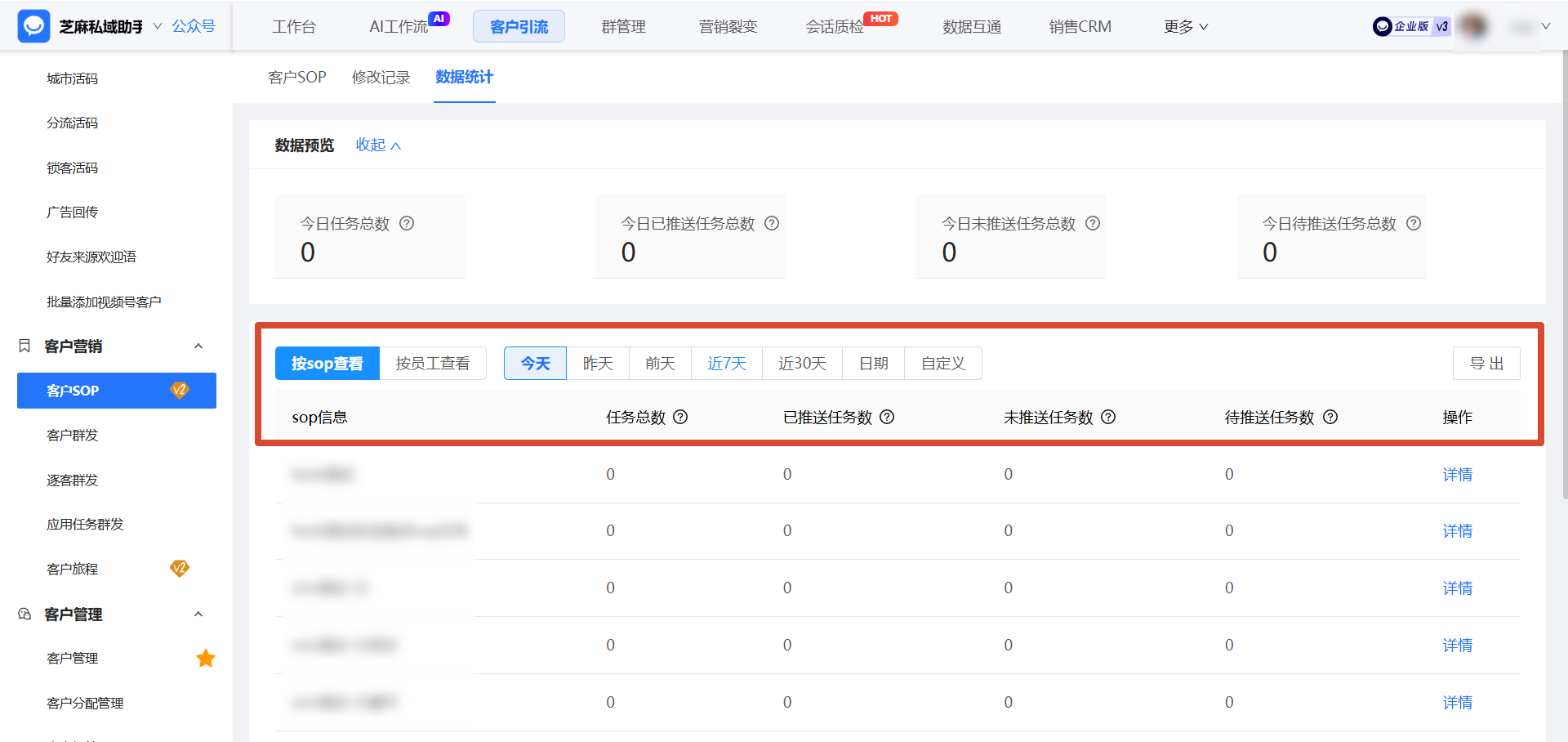Open the 群管理 top menu
1568x742 pixels.
[x=624, y=27]
